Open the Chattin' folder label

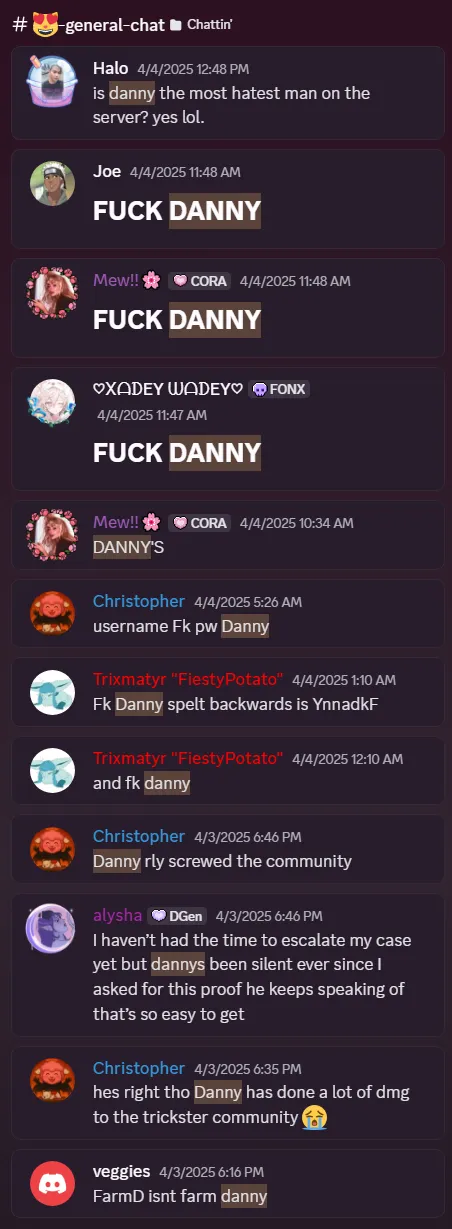click(208, 24)
